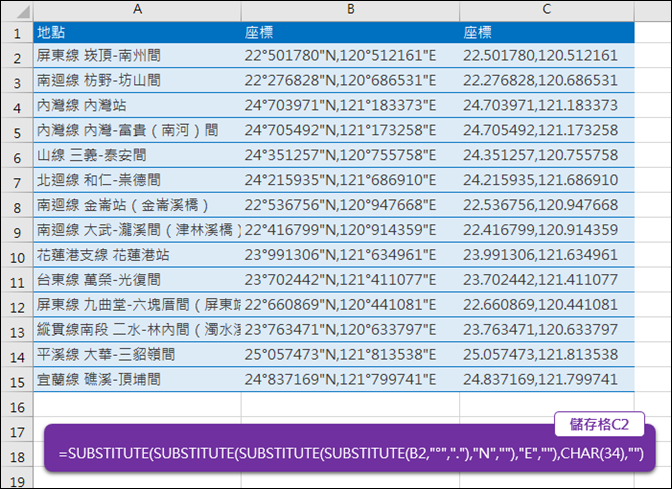Viewport: 672px width, 489px height.
Task: Click cell 25.057473,121.813538
Action: 547,354
